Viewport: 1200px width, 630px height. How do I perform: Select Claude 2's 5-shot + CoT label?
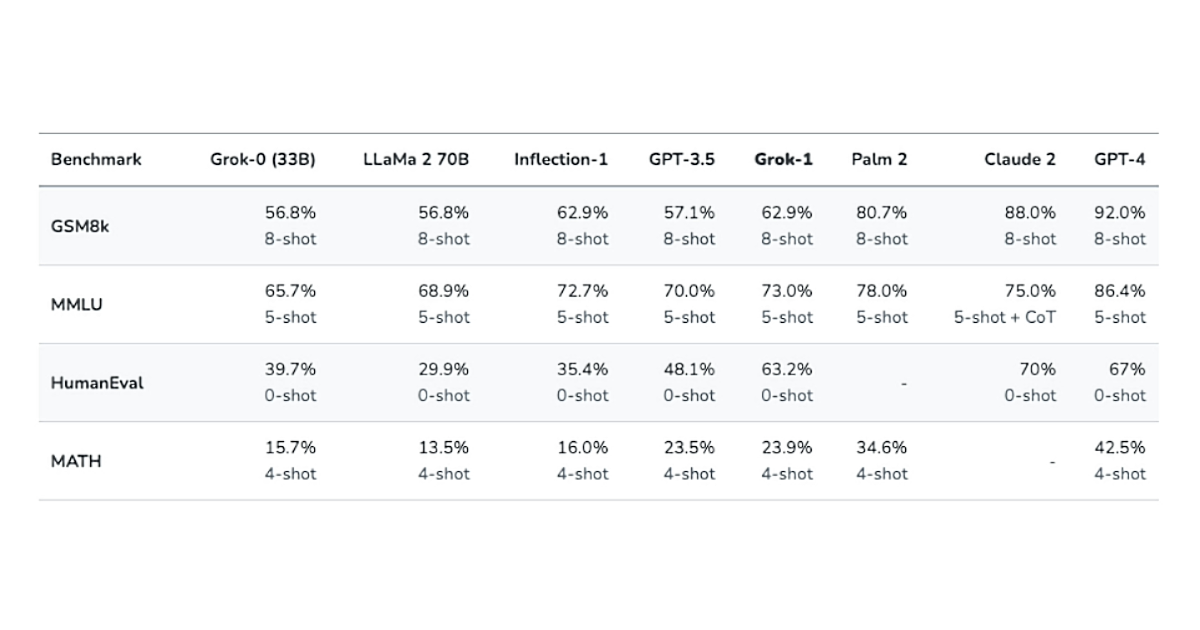pyautogui.click(x=1004, y=317)
